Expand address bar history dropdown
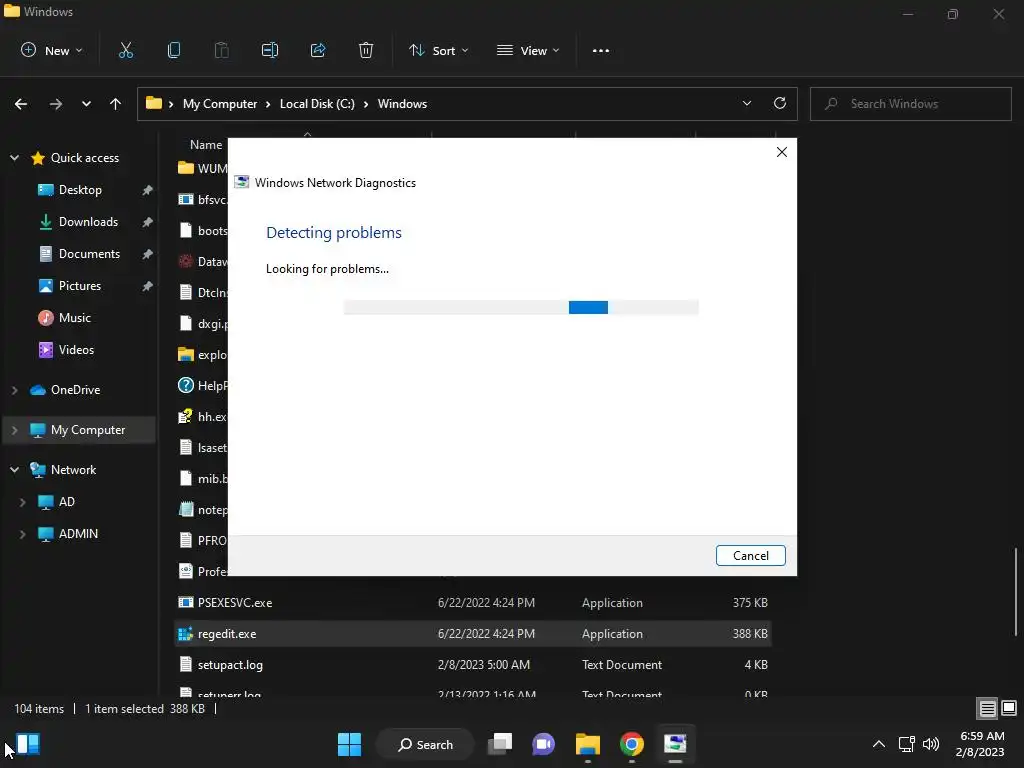The image size is (1024, 768). [746, 103]
